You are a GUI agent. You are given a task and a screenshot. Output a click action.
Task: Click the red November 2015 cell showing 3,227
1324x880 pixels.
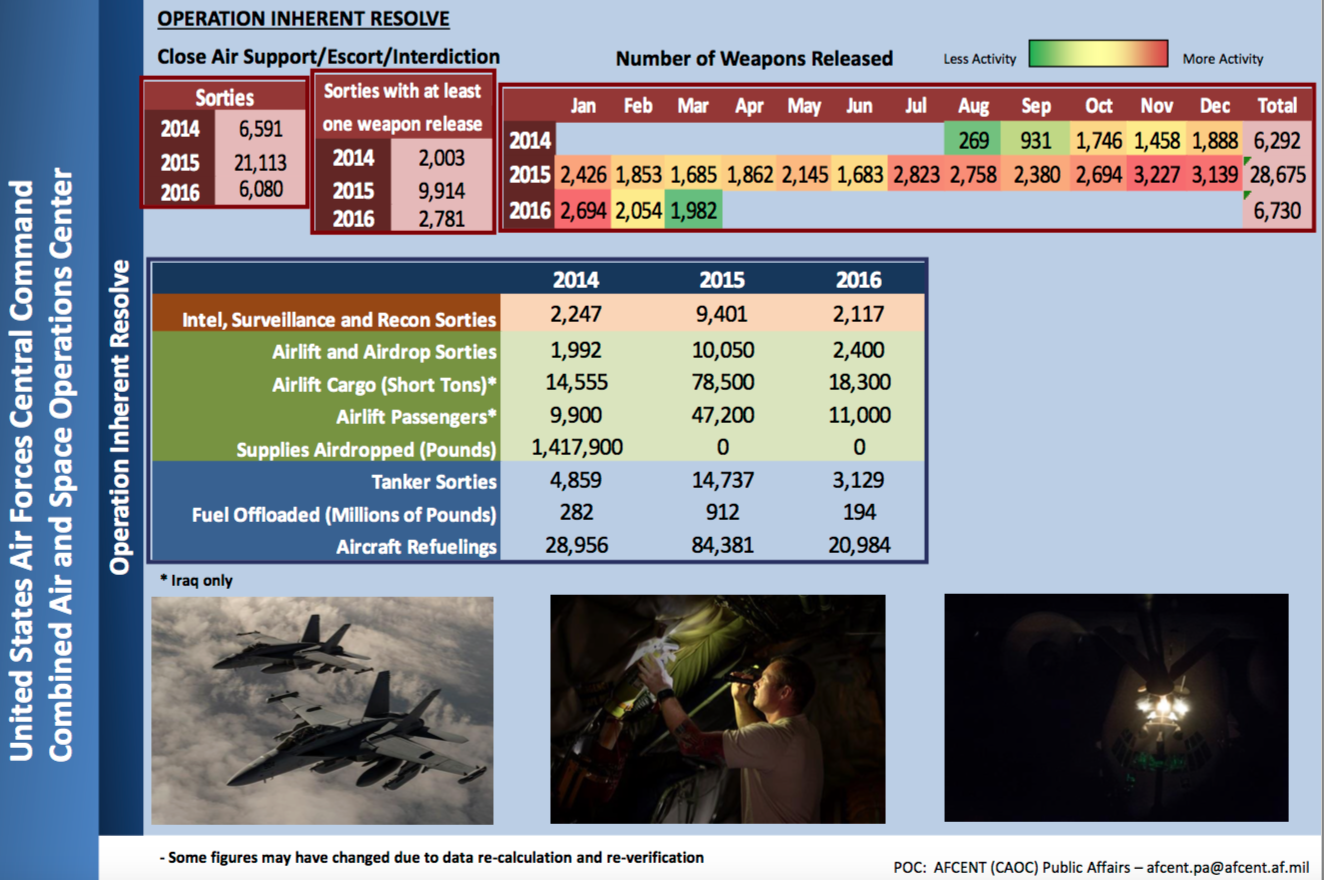pos(1157,175)
